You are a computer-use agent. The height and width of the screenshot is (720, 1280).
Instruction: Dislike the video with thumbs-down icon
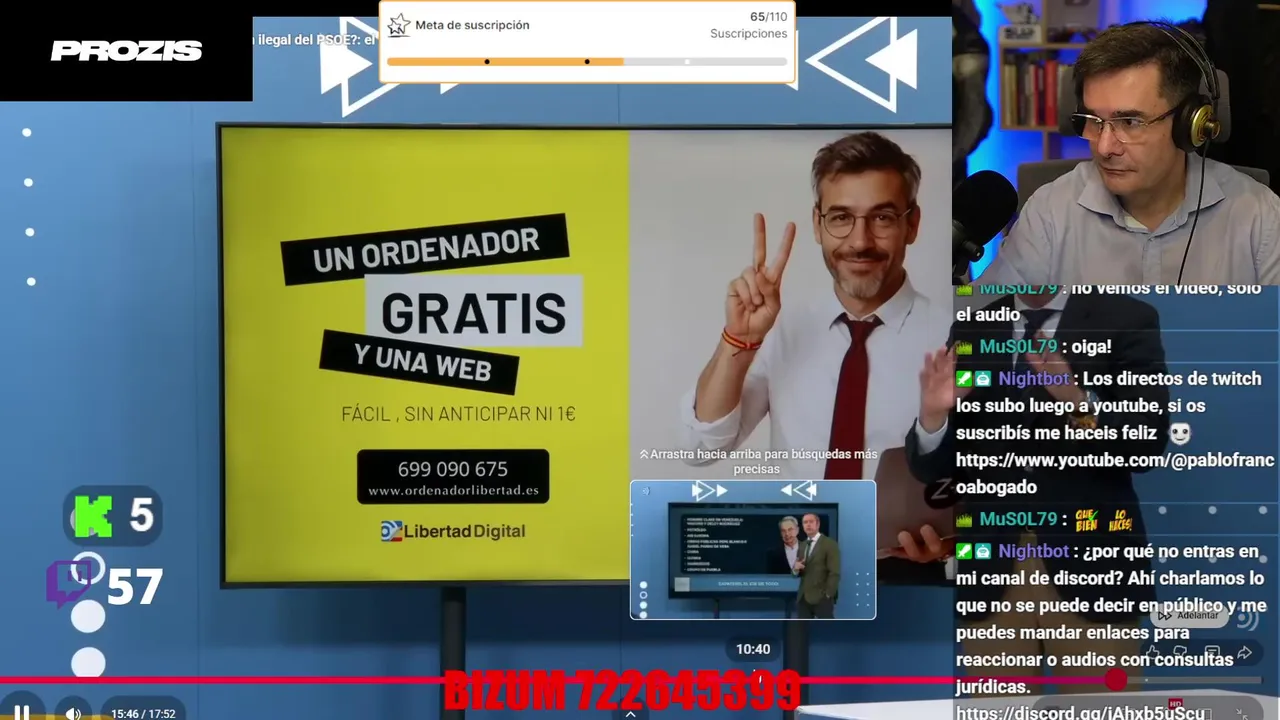(1180, 653)
